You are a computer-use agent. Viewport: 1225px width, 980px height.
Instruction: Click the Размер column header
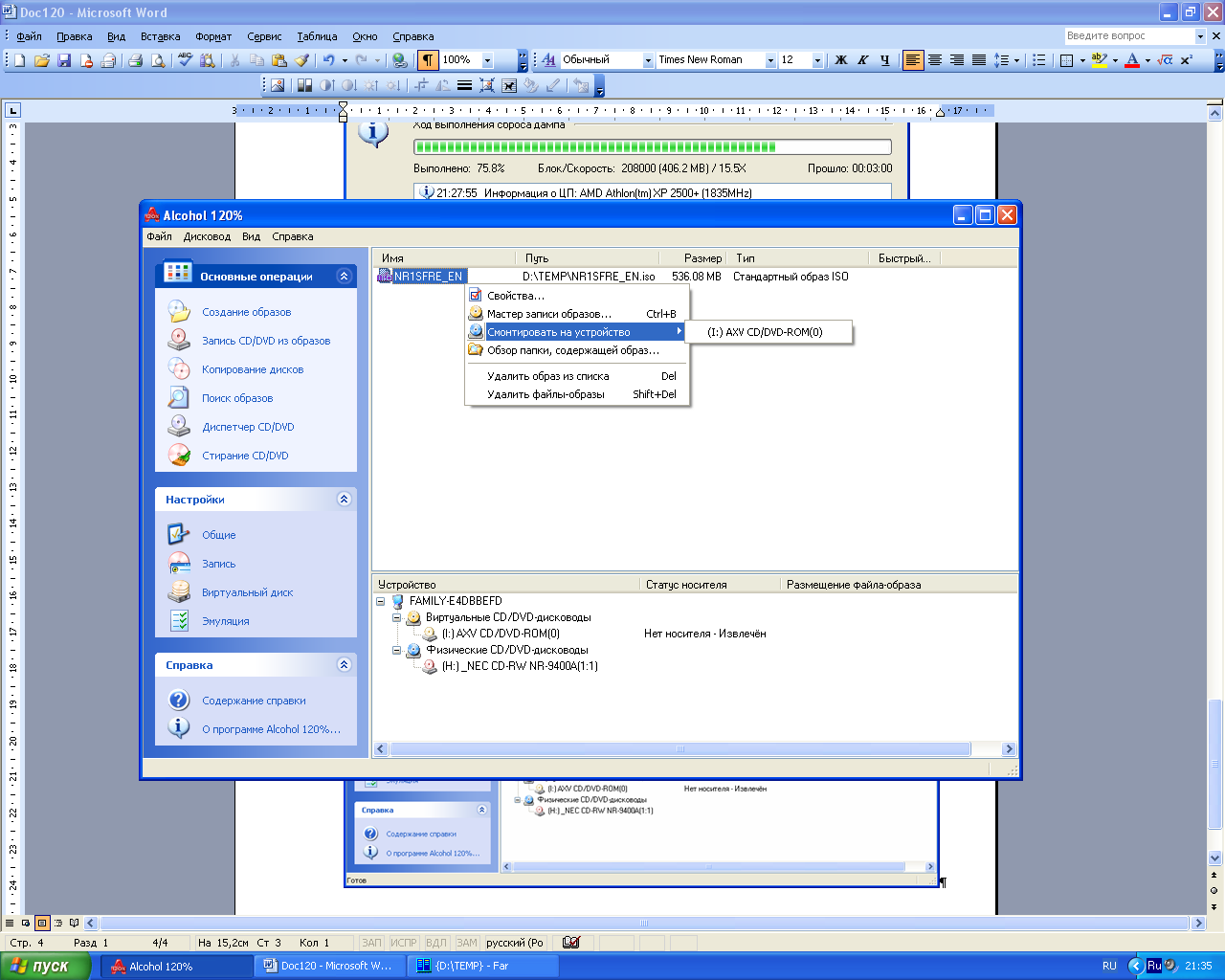(x=693, y=258)
